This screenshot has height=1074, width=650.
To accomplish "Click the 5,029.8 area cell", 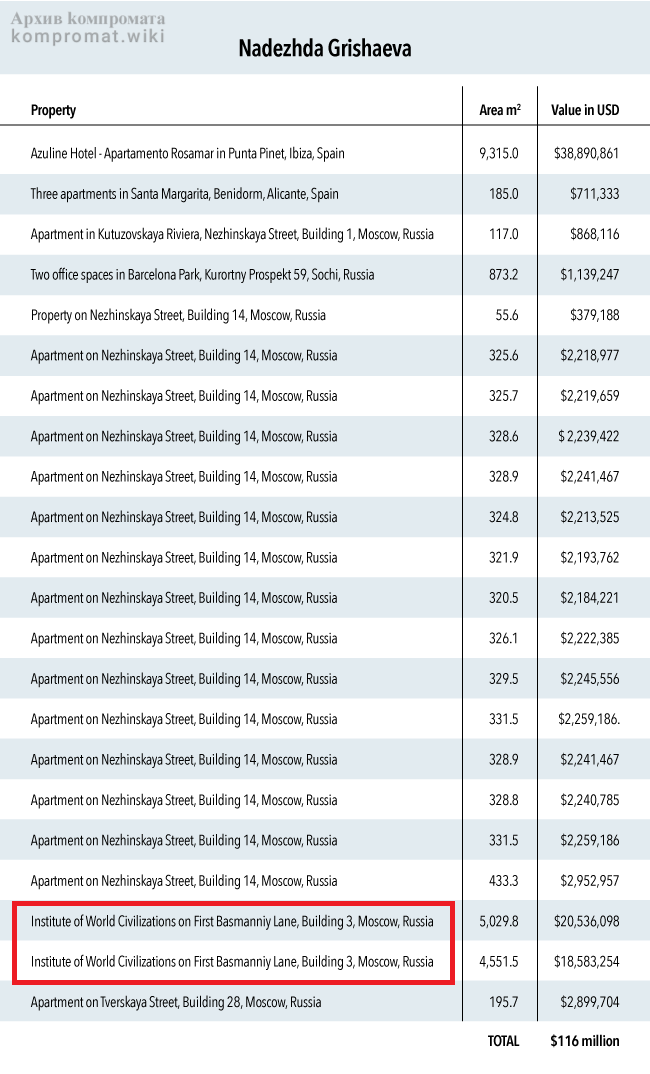I will click(499, 921).
